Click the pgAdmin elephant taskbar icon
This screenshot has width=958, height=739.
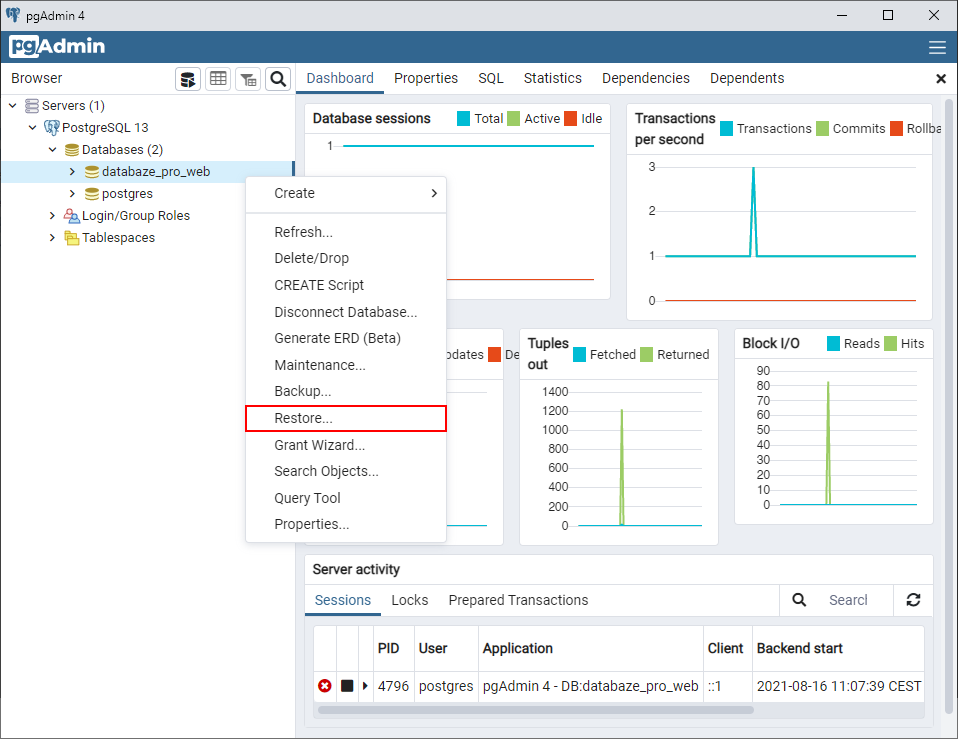pos(15,14)
